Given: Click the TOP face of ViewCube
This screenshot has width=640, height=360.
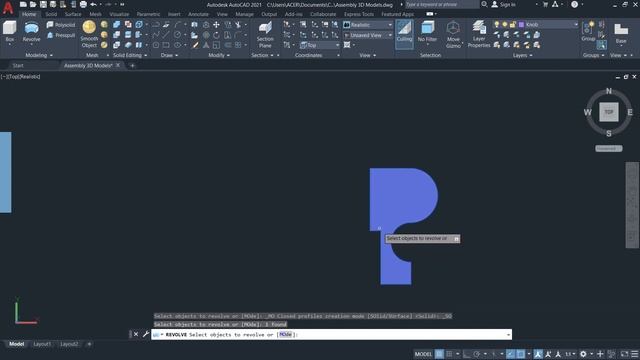Looking at the screenshot, I should click(x=609, y=112).
